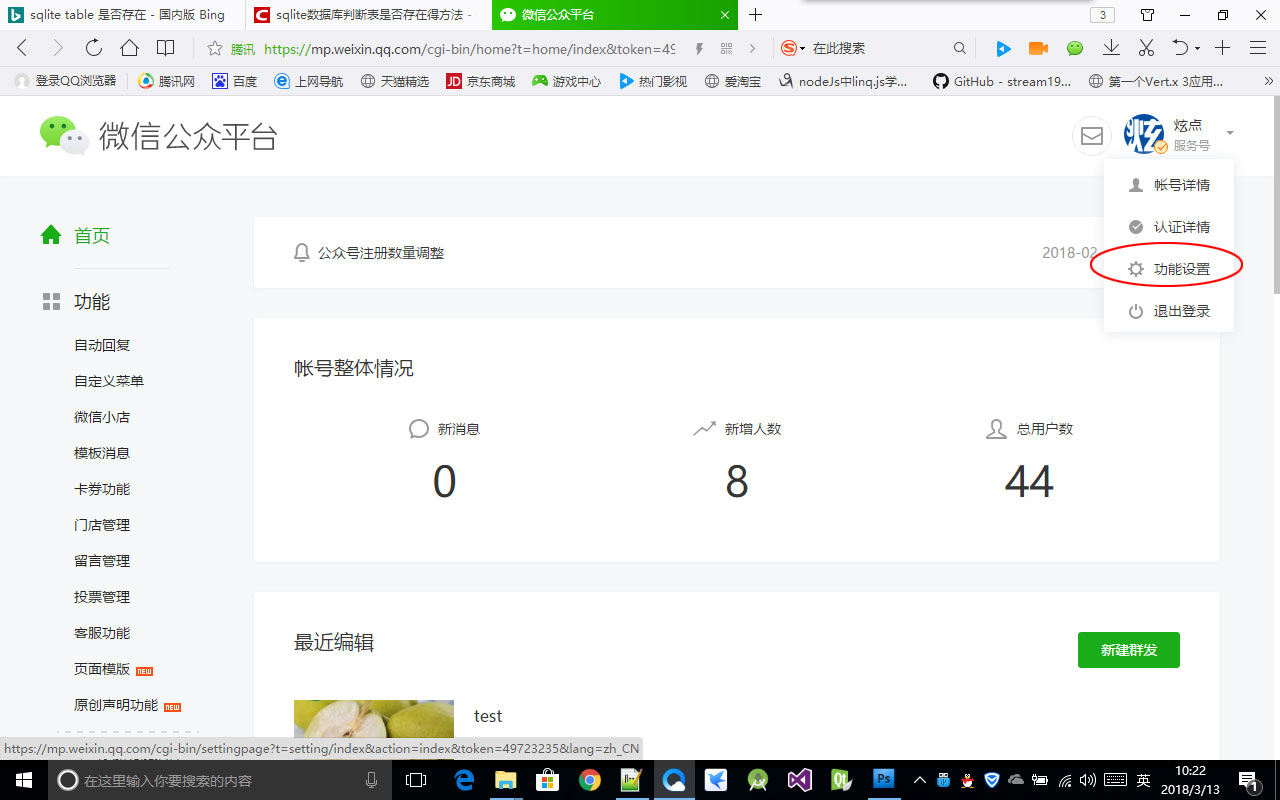Viewport: 1280px width, 800px height.
Task: Open Visual Studio from the taskbar
Action: (x=799, y=780)
